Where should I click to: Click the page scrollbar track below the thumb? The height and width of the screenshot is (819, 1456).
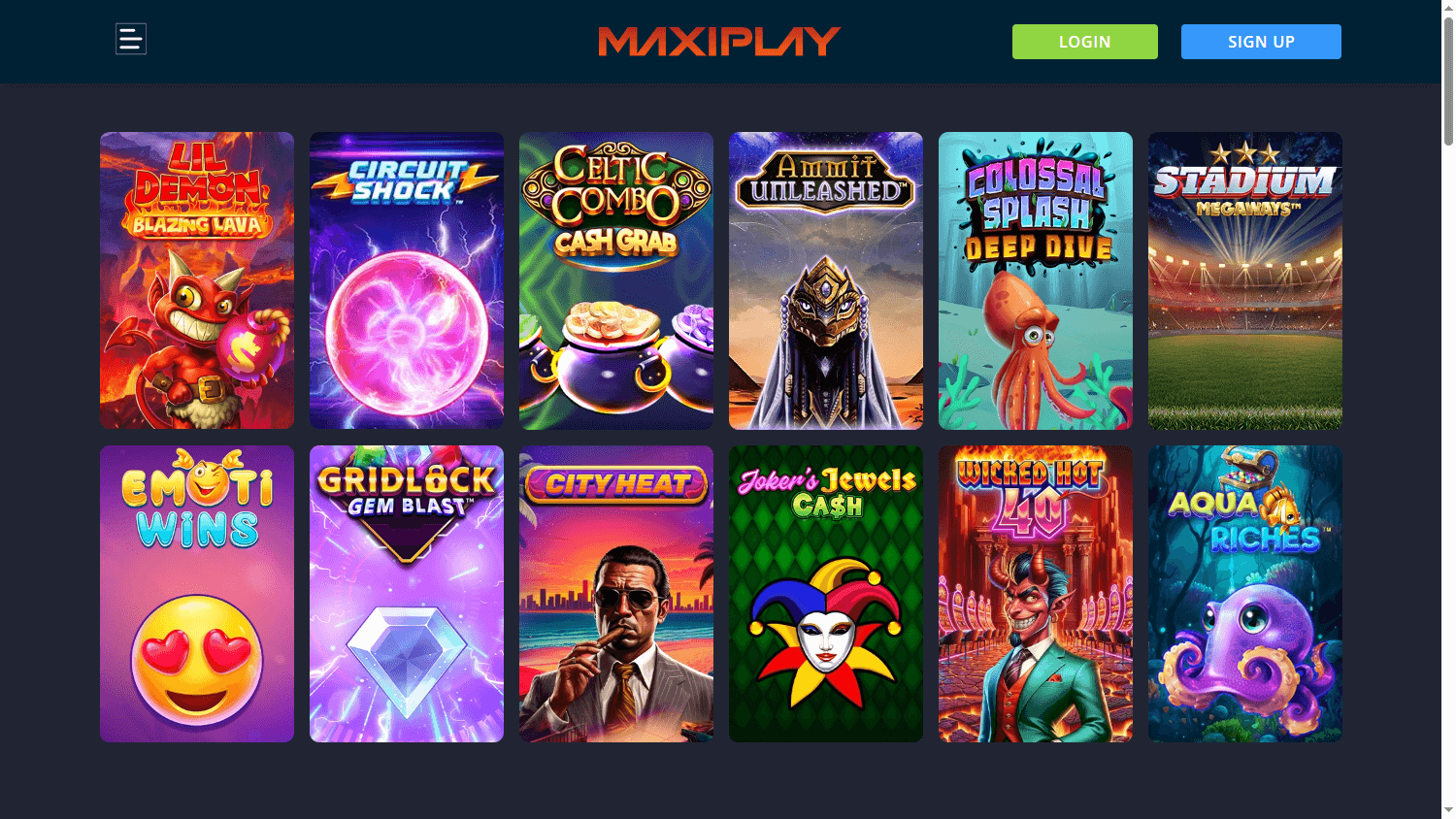point(1448,474)
